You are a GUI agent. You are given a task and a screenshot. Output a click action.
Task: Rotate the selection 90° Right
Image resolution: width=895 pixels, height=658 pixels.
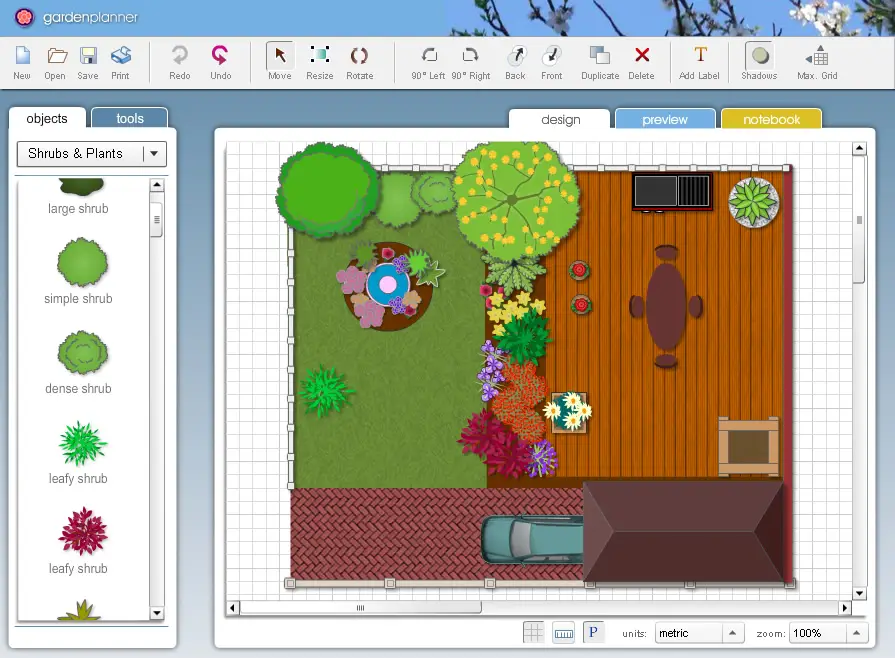pyautogui.click(x=471, y=62)
